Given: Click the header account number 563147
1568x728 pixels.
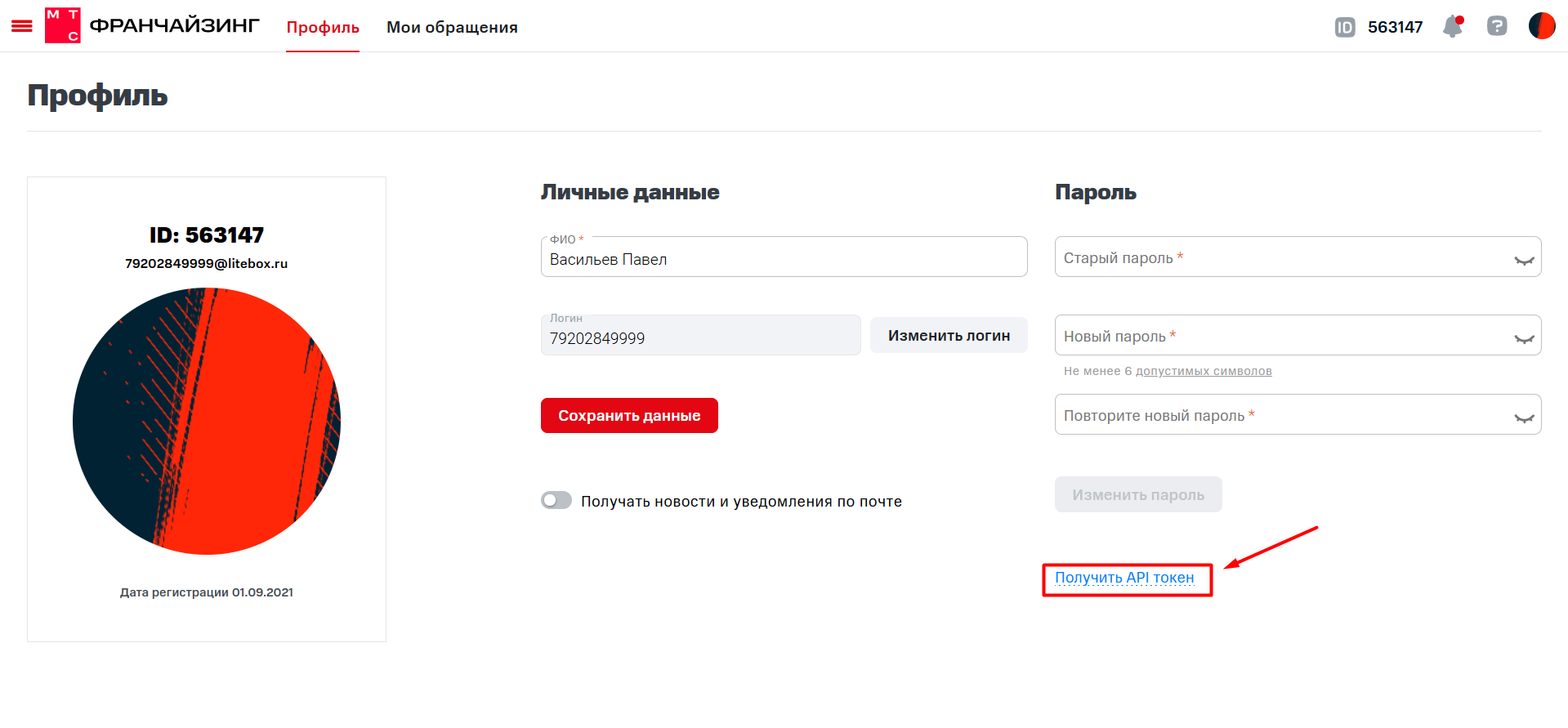Looking at the screenshot, I should (x=1395, y=27).
